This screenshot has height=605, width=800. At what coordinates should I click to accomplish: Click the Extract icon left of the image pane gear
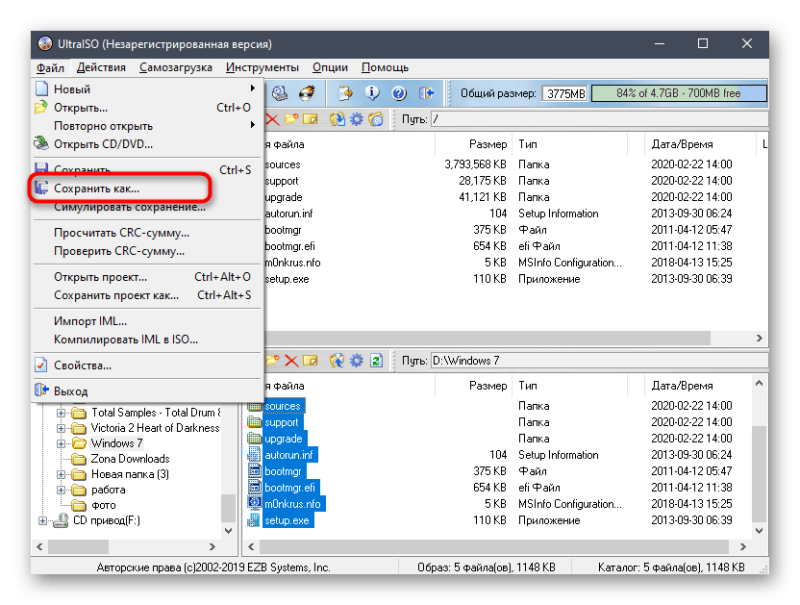point(337,119)
